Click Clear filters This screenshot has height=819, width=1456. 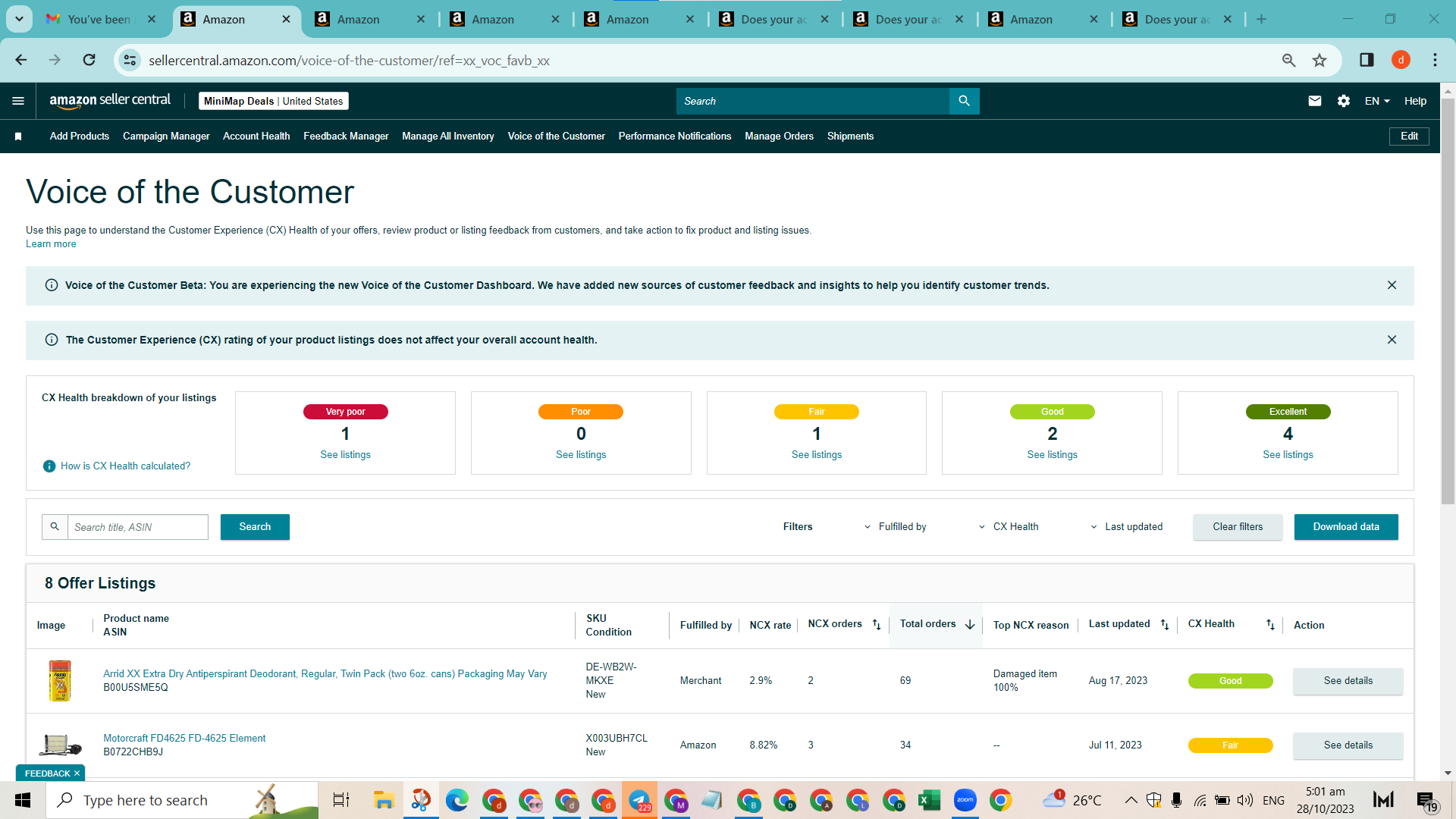point(1238,527)
